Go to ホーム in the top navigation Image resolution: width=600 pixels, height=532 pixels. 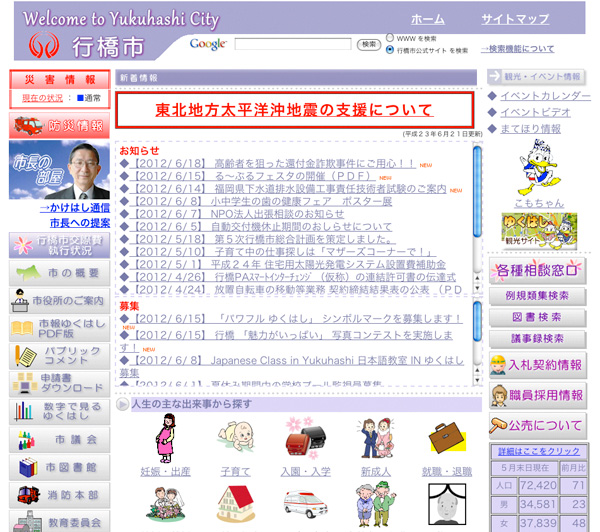(428, 19)
